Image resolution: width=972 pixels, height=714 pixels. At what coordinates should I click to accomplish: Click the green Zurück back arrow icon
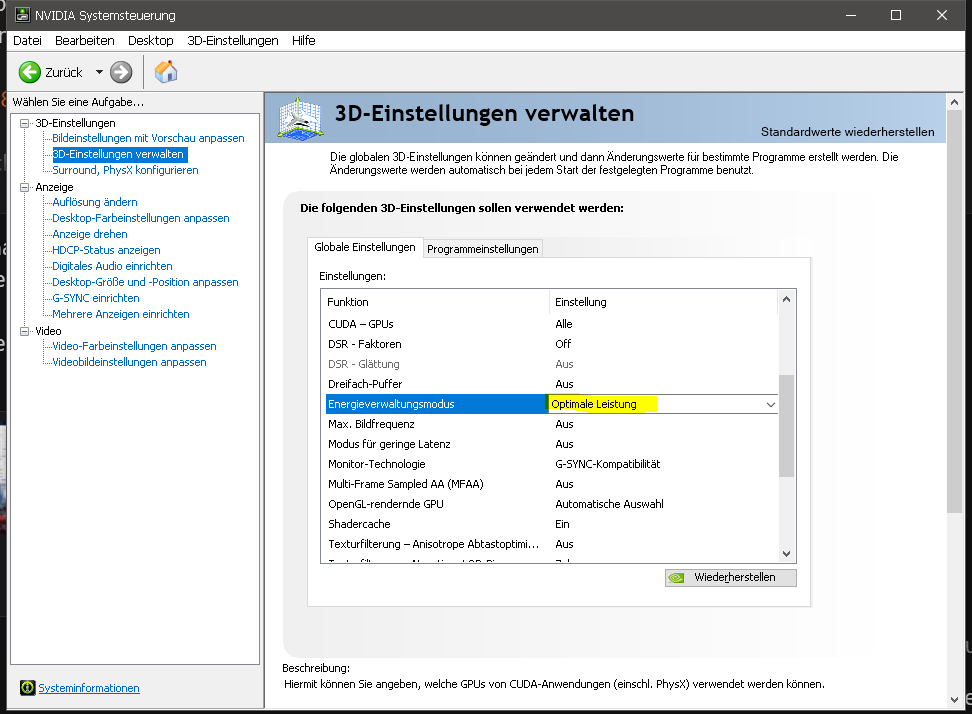click(x=29, y=73)
